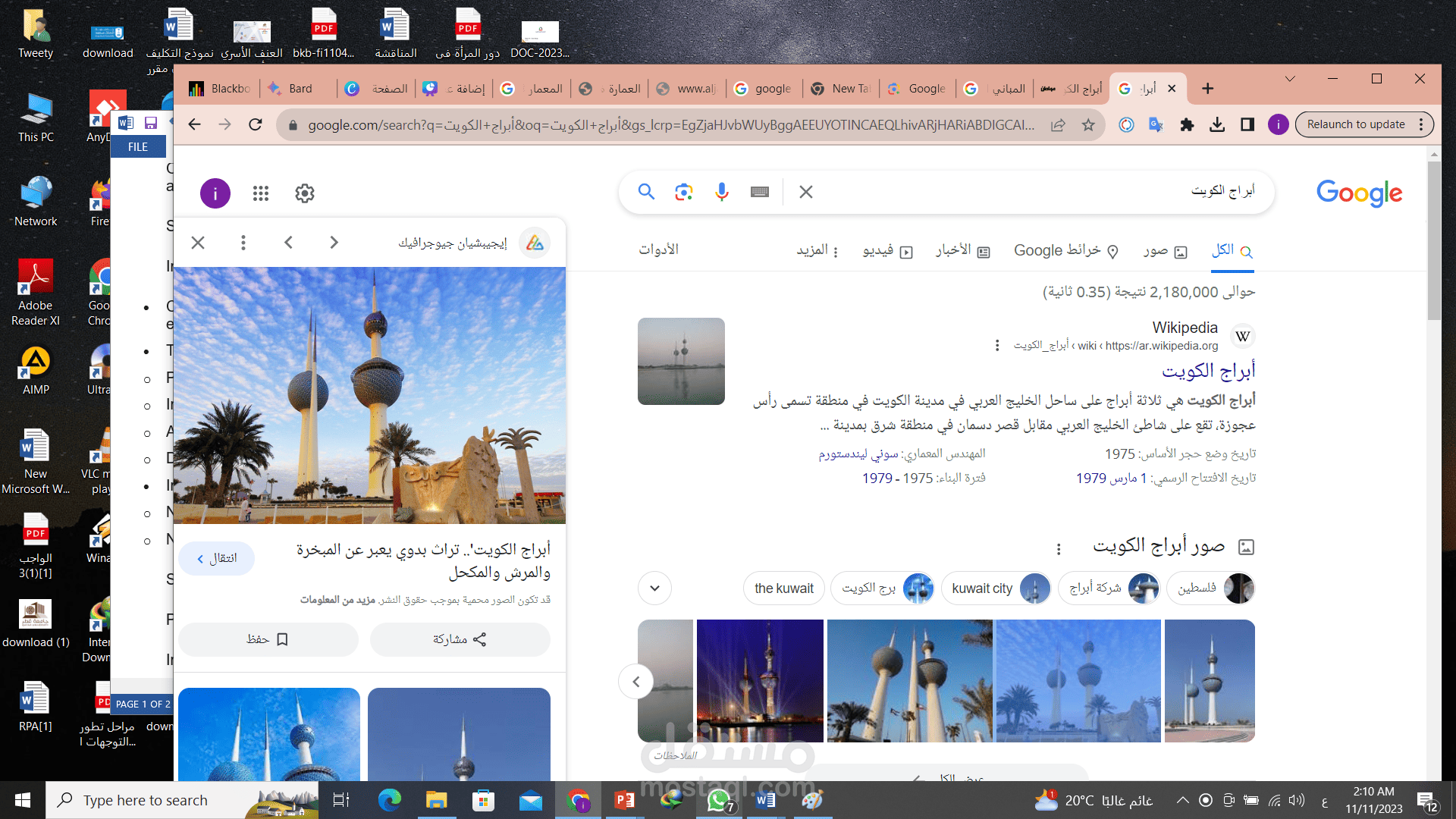Open WhatsApp from the Windows taskbar
Viewport: 1456px width, 819px height.
[x=718, y=800]
